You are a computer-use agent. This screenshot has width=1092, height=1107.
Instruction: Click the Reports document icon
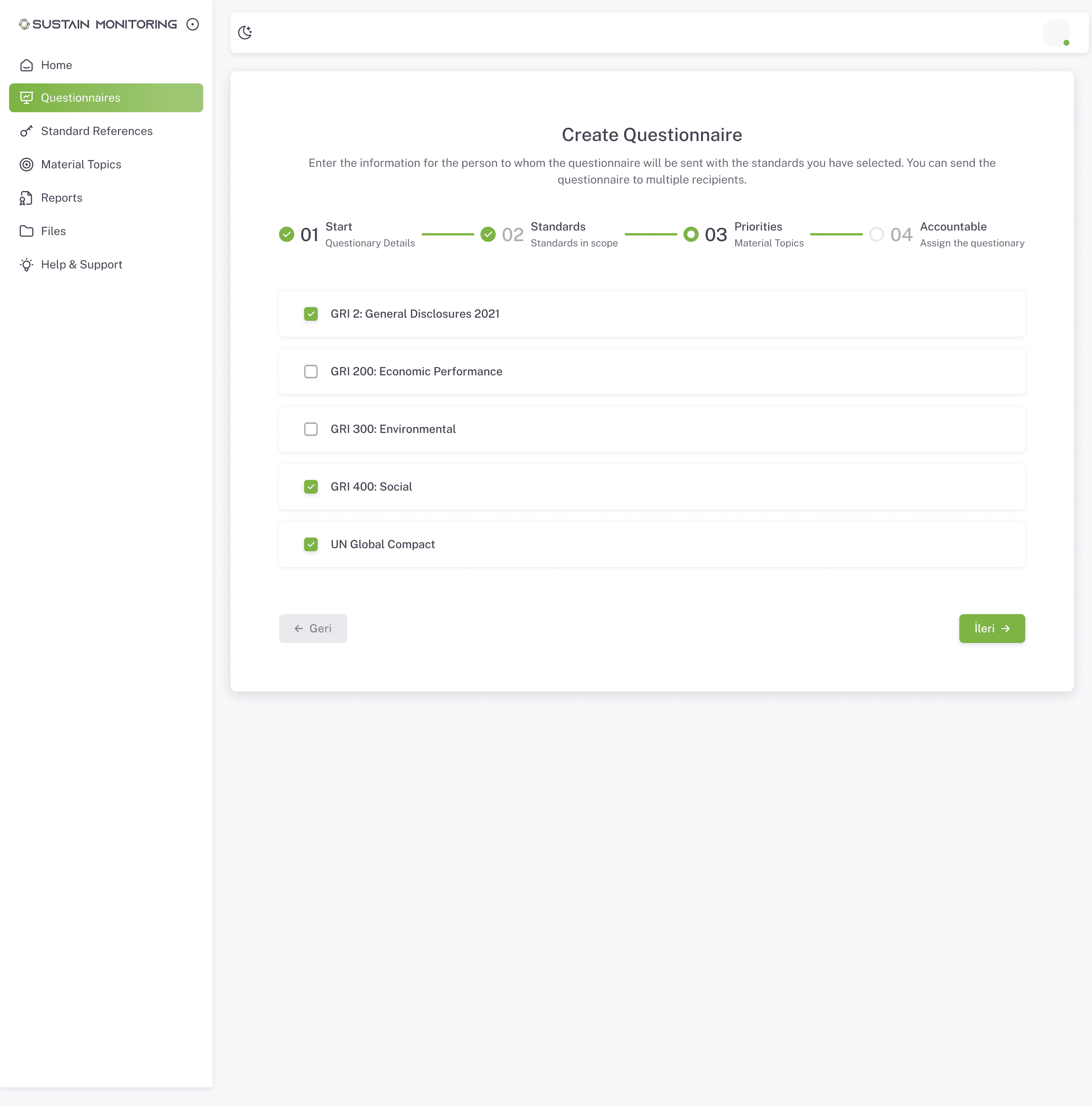click(x=27, y=198)
